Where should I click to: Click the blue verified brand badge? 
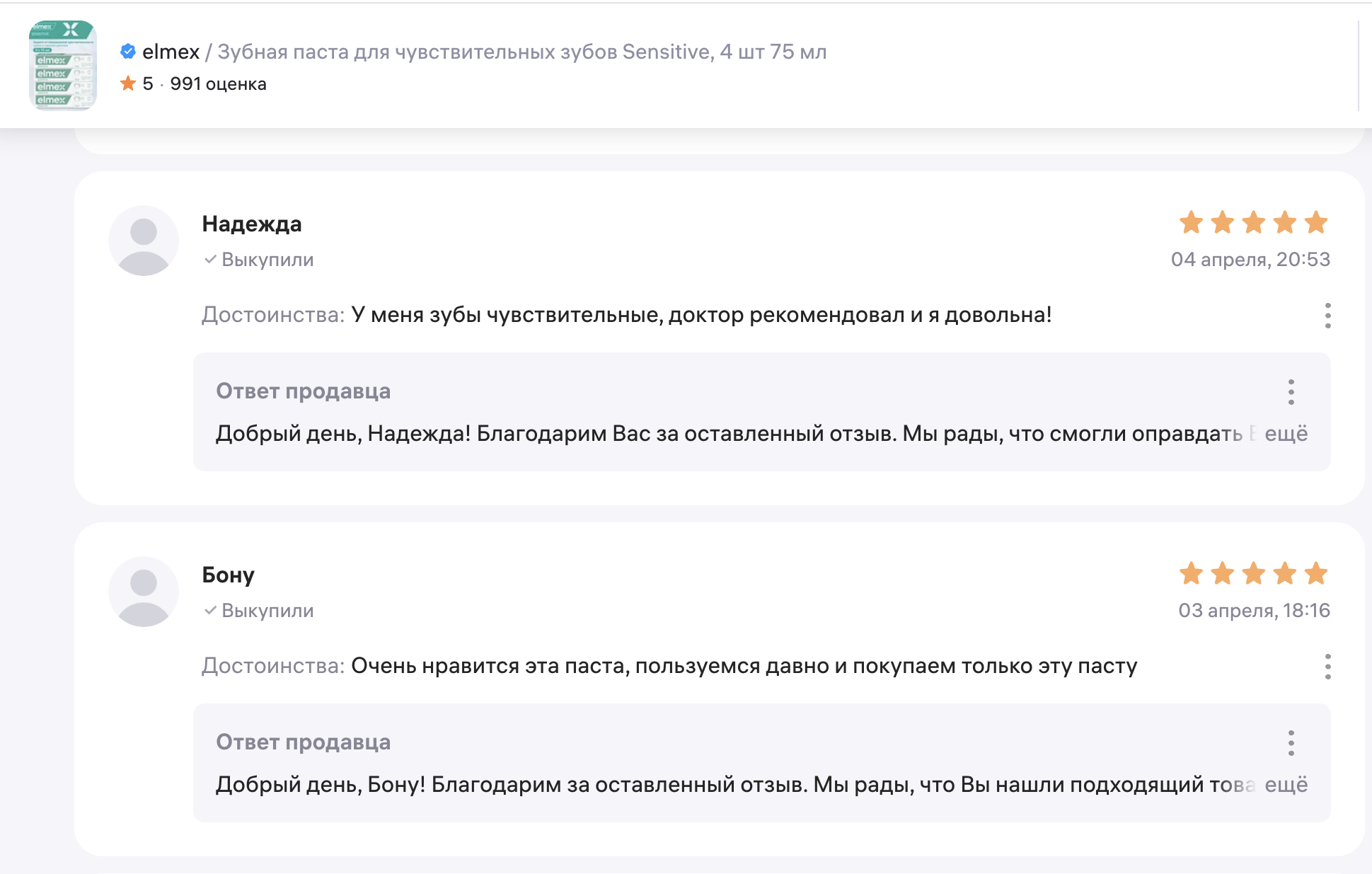pyautogui.click(x=128, y=51)
